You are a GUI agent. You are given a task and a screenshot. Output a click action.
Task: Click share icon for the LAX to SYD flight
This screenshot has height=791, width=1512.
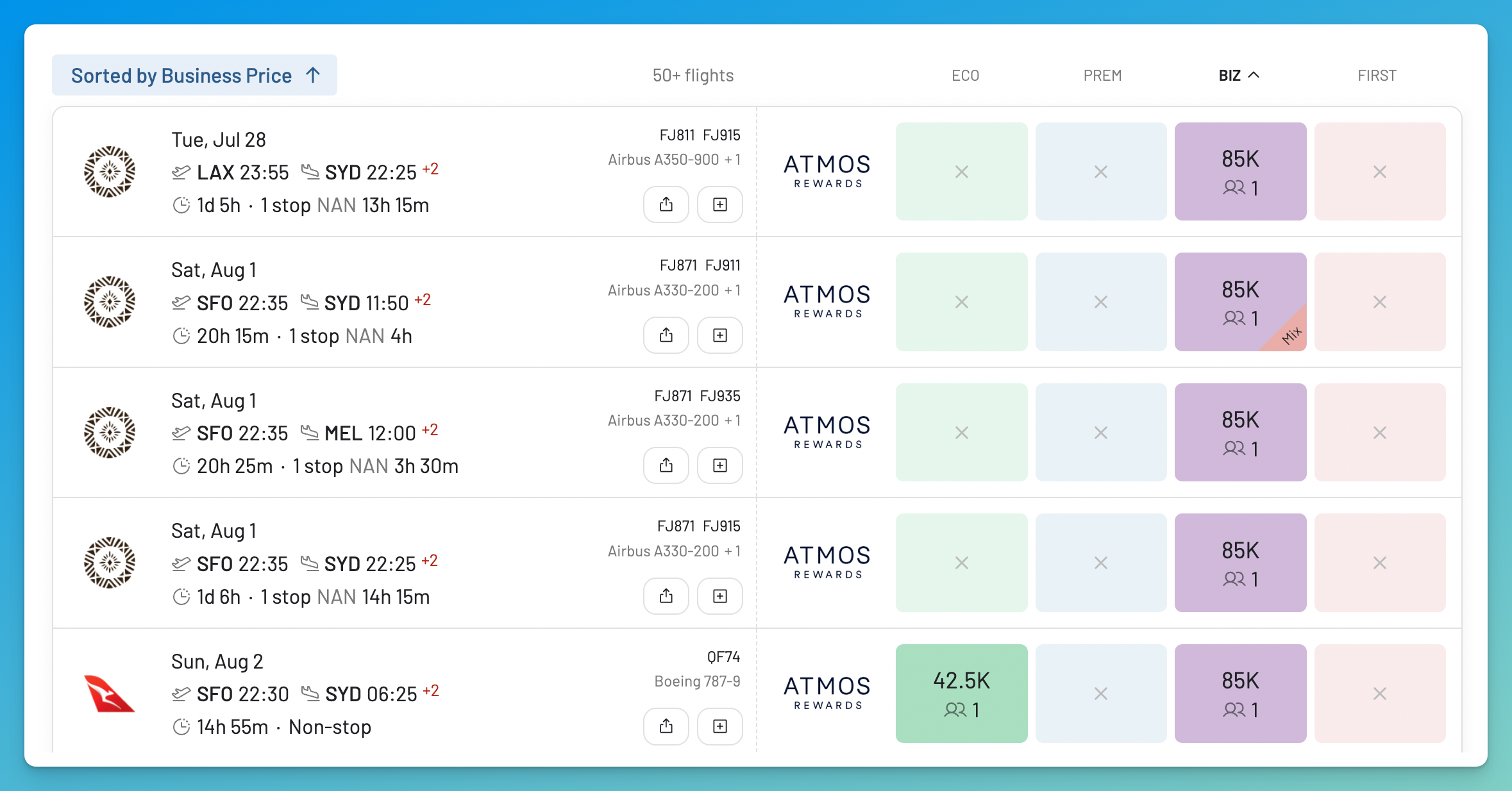[666, 204]
